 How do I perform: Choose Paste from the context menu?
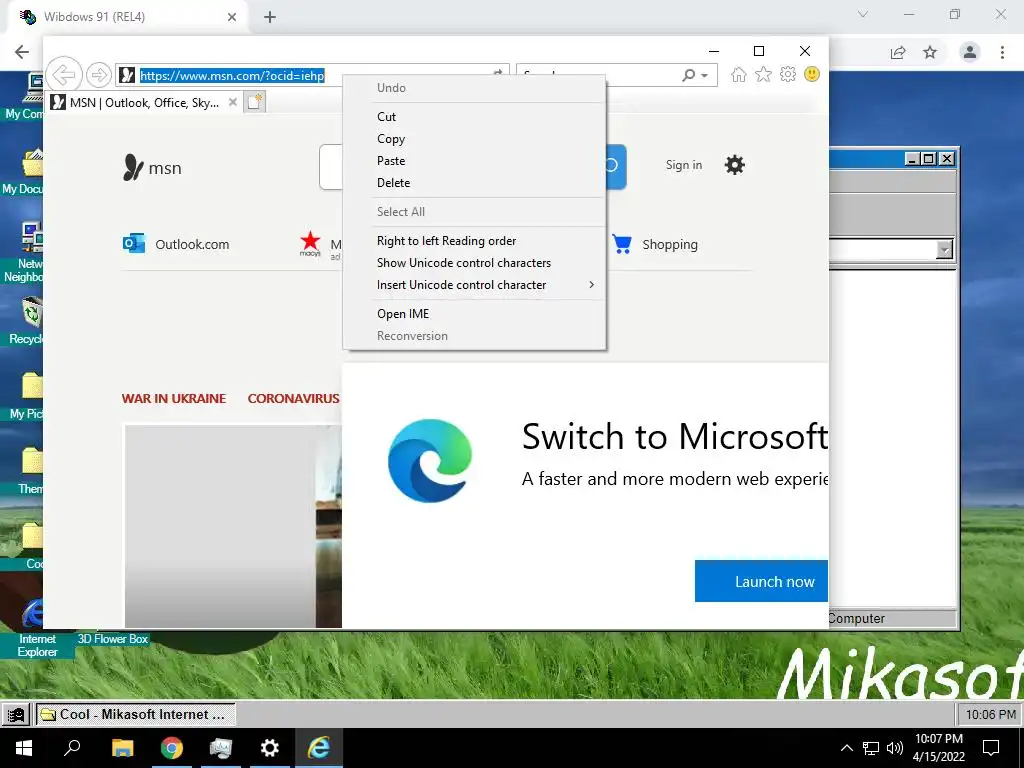coord(473,161)
